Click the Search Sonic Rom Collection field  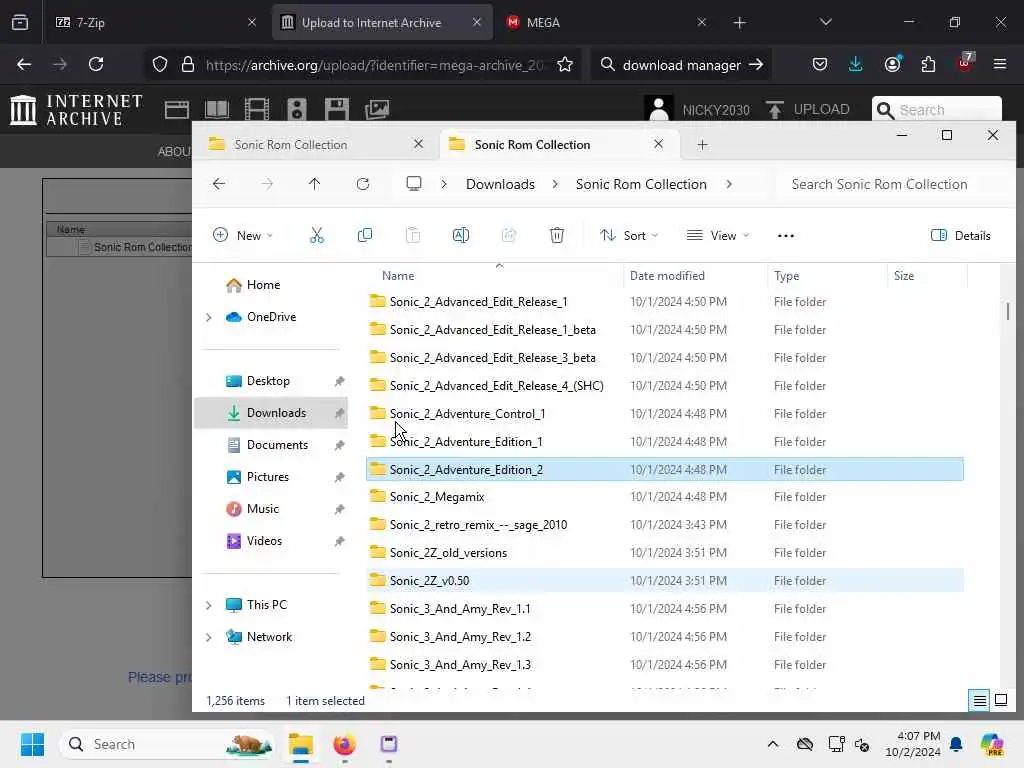click(894, 184)
